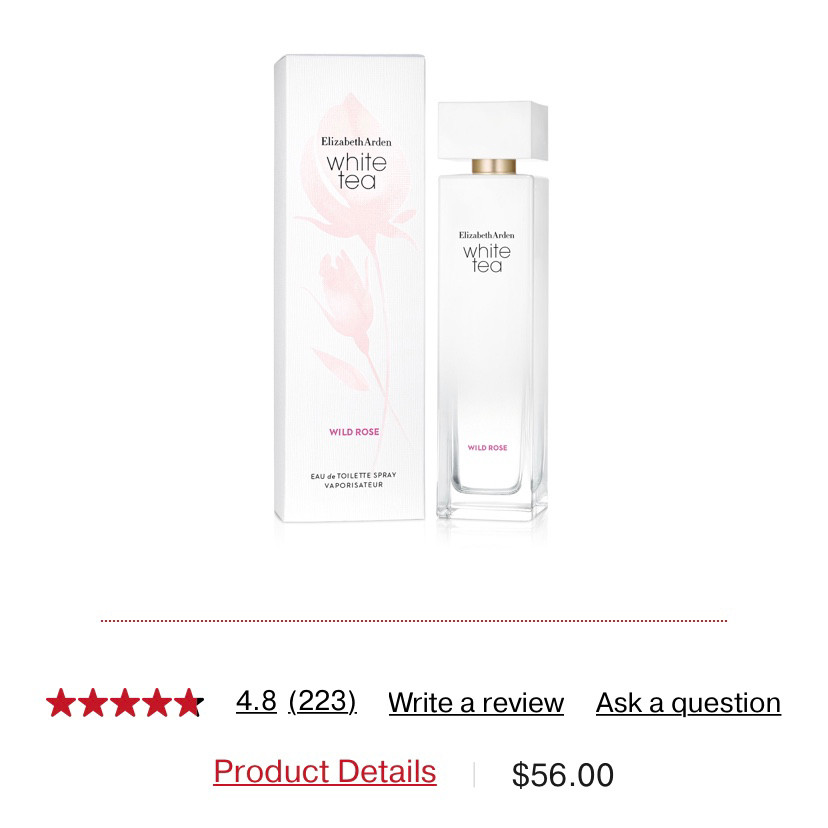Click the red dotted divider line
The height and width of the screenshot is (828, 828).
tap(414, 620)
